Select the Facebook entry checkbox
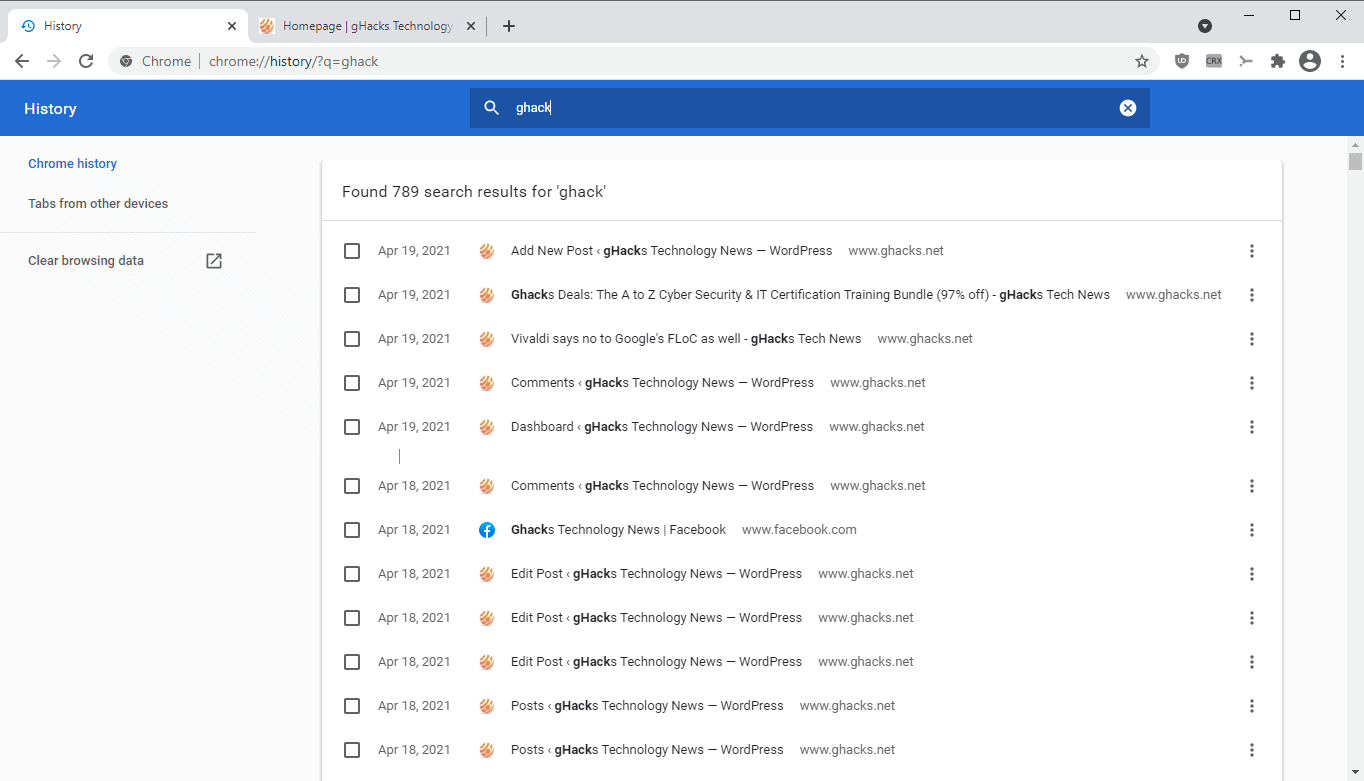This screenshot has width=1364, height=781. tap(352, 530)
